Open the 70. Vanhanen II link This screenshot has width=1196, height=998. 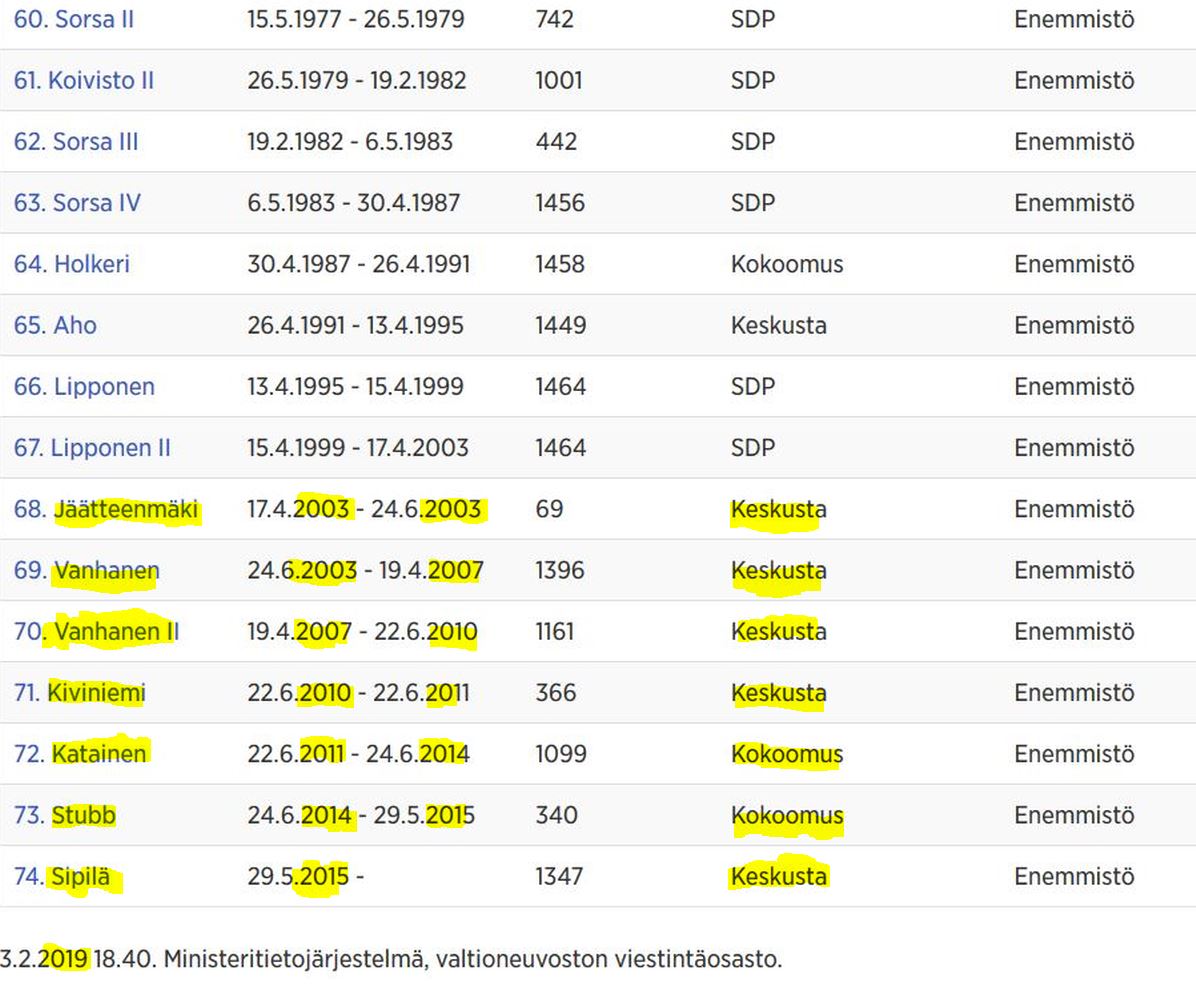click(x=96, y=632)
